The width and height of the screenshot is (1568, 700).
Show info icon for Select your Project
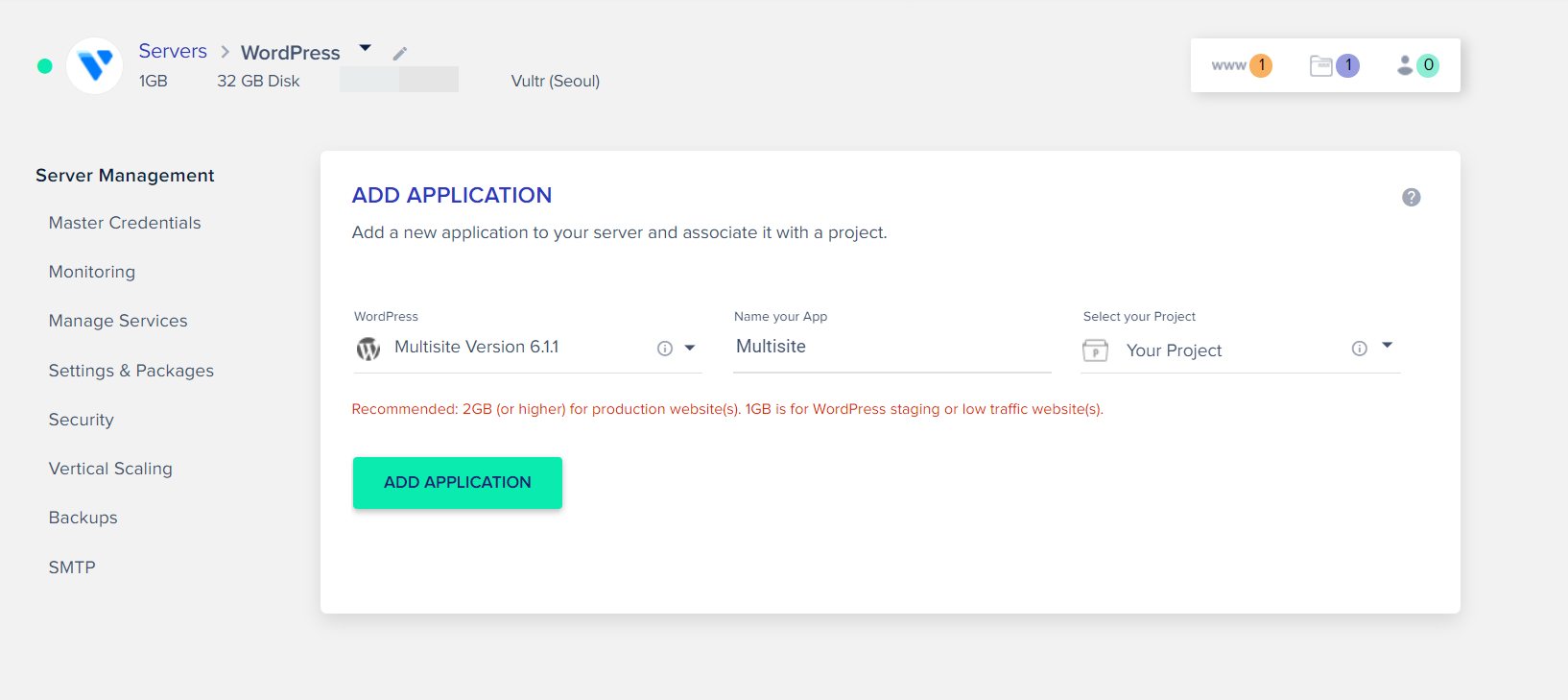(x=1360, y=349)
